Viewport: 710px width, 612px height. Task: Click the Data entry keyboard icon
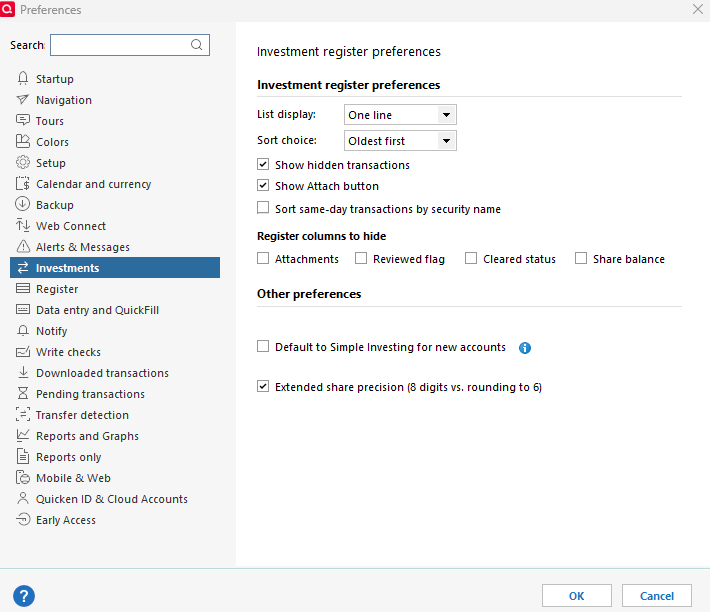(x=23, y=309)
